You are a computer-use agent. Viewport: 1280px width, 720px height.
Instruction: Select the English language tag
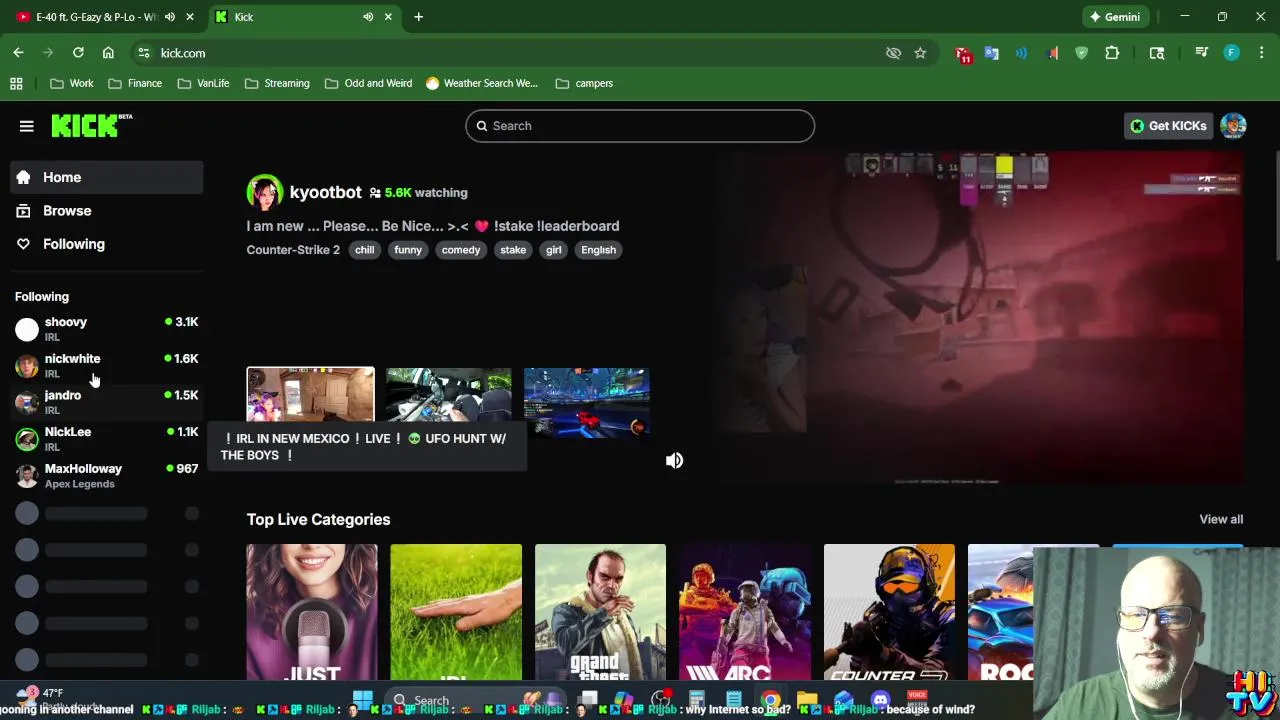pyautogui.click(x=598, y=250)
